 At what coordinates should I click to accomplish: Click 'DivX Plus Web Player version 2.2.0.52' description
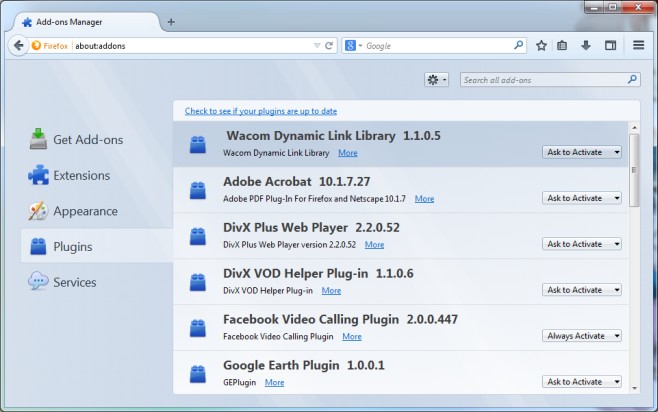pyautogui.click(x=290, y=245)
